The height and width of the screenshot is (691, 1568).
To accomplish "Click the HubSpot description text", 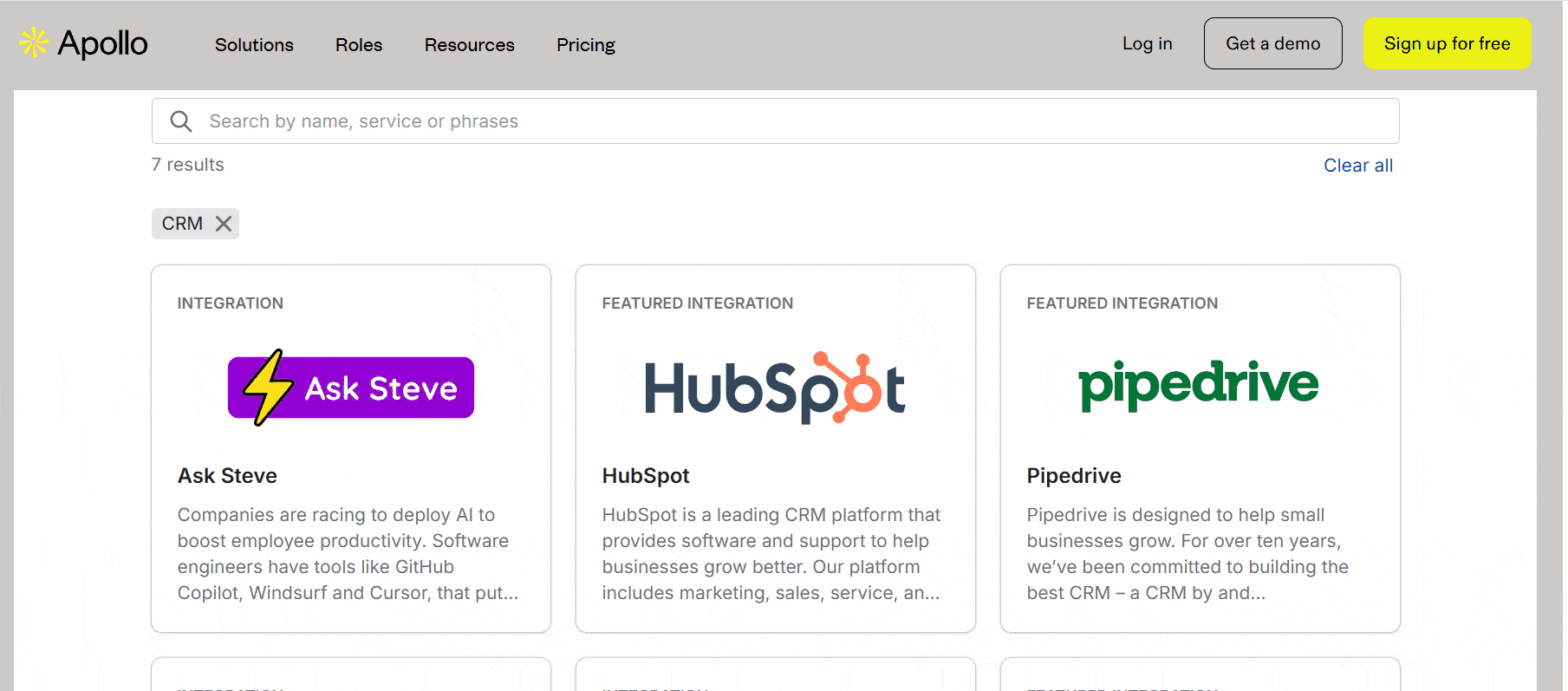I will point(771,553).
